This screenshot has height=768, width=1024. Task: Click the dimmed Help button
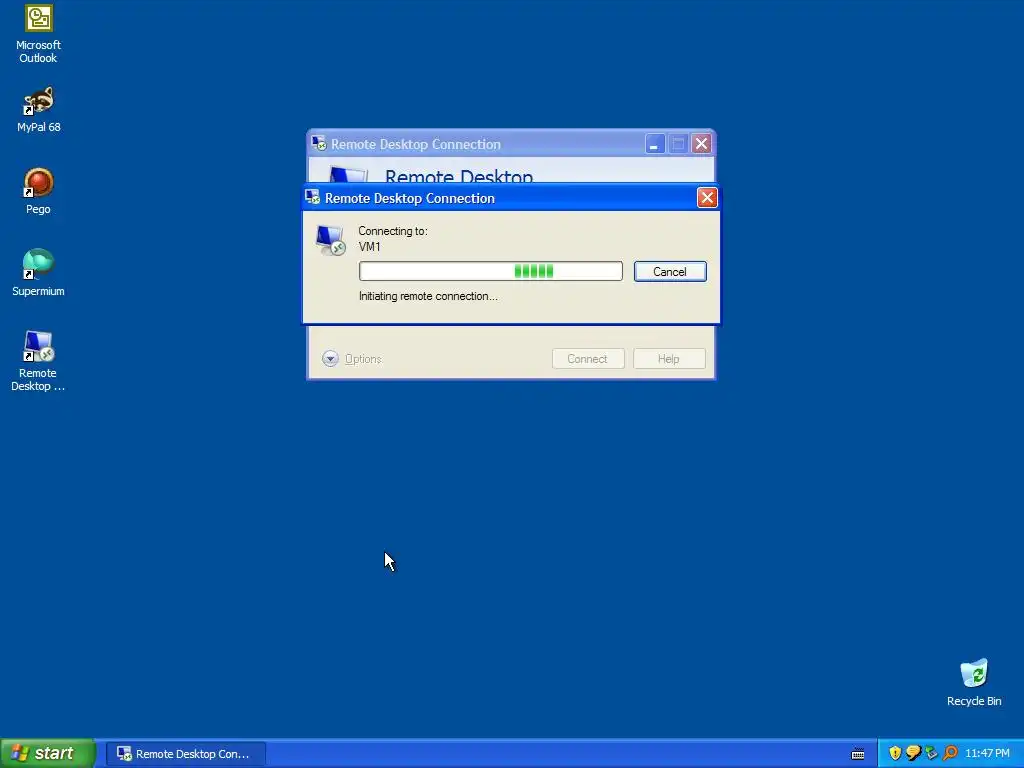coord(669,359)
